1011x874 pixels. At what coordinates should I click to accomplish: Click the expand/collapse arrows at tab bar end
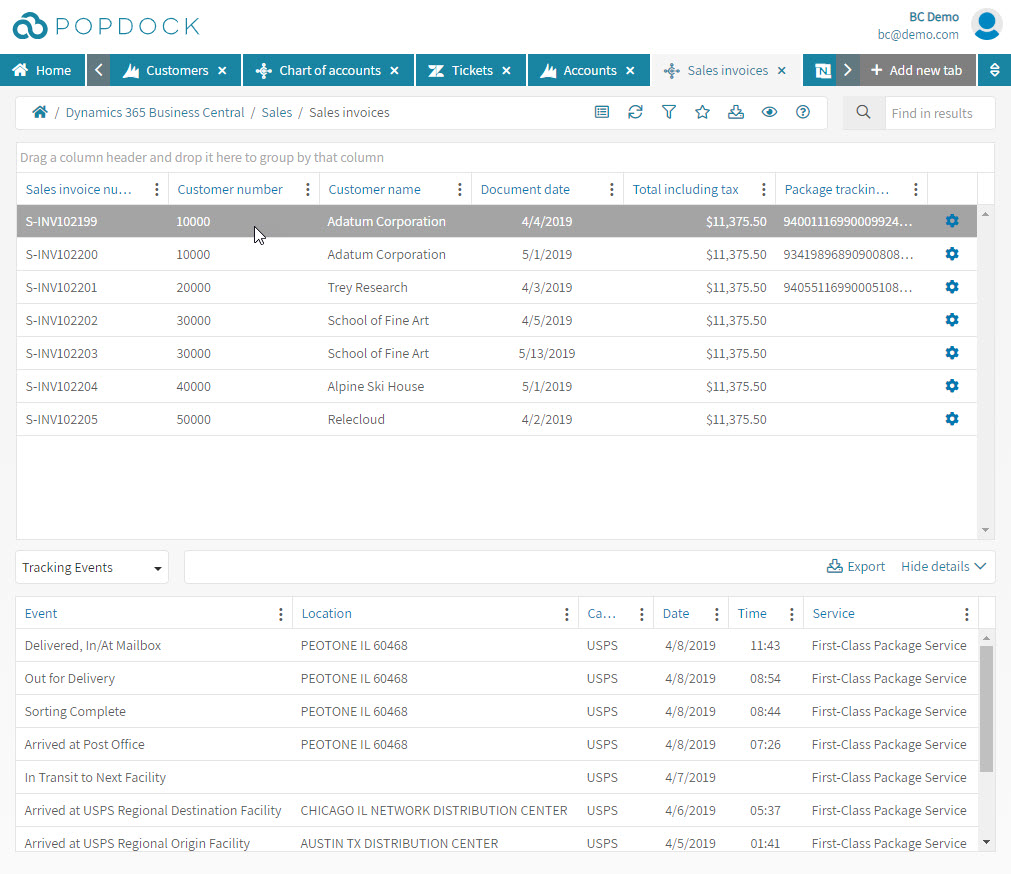pyautogui.click(x=995, y=70)
